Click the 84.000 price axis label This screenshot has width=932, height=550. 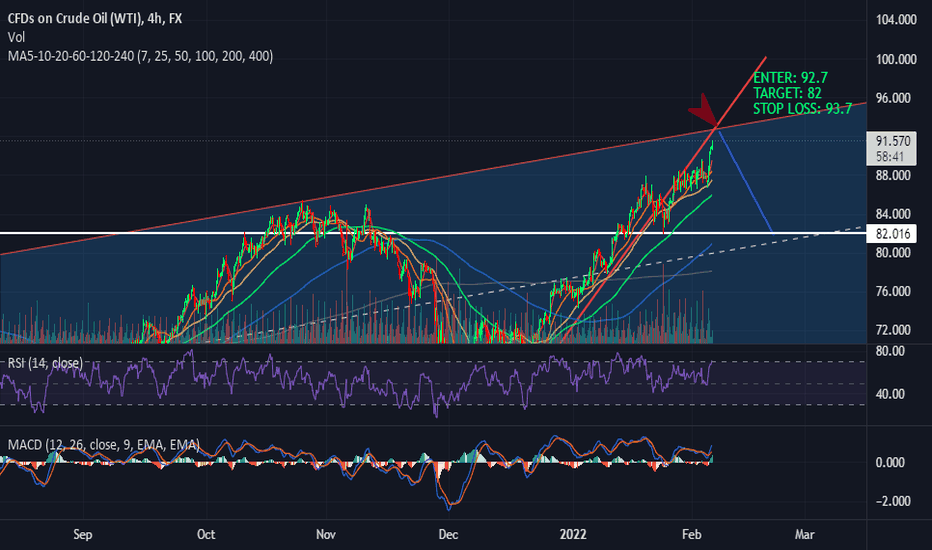click(x=893, y=214)
